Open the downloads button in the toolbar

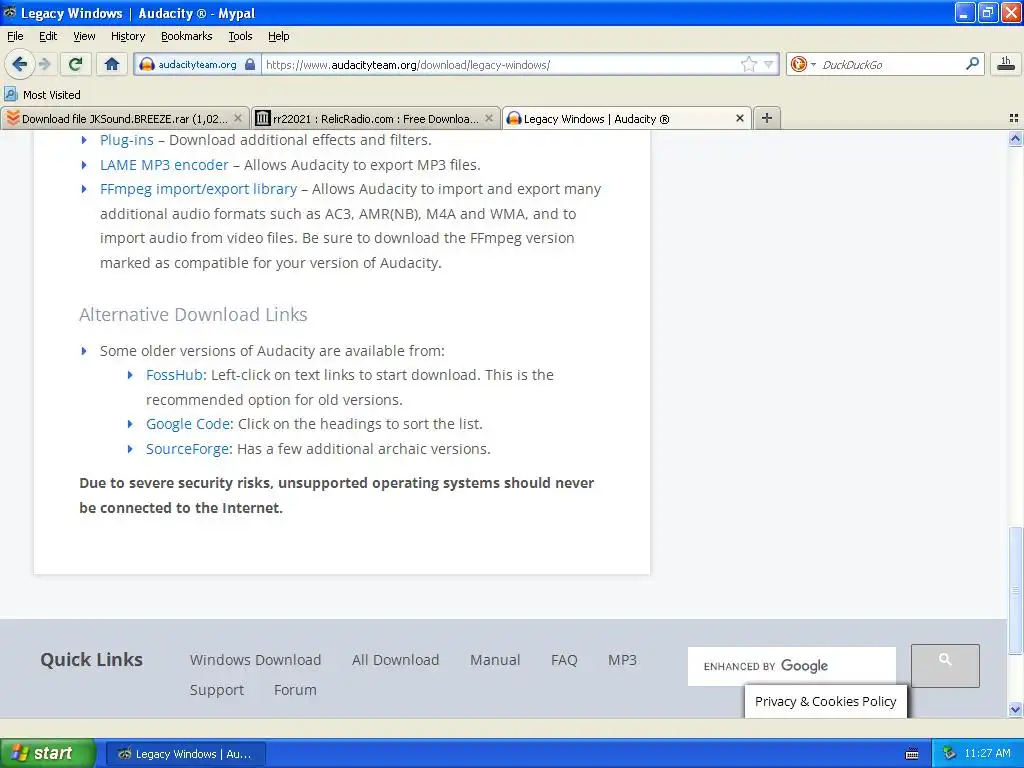coord(1006,64)
